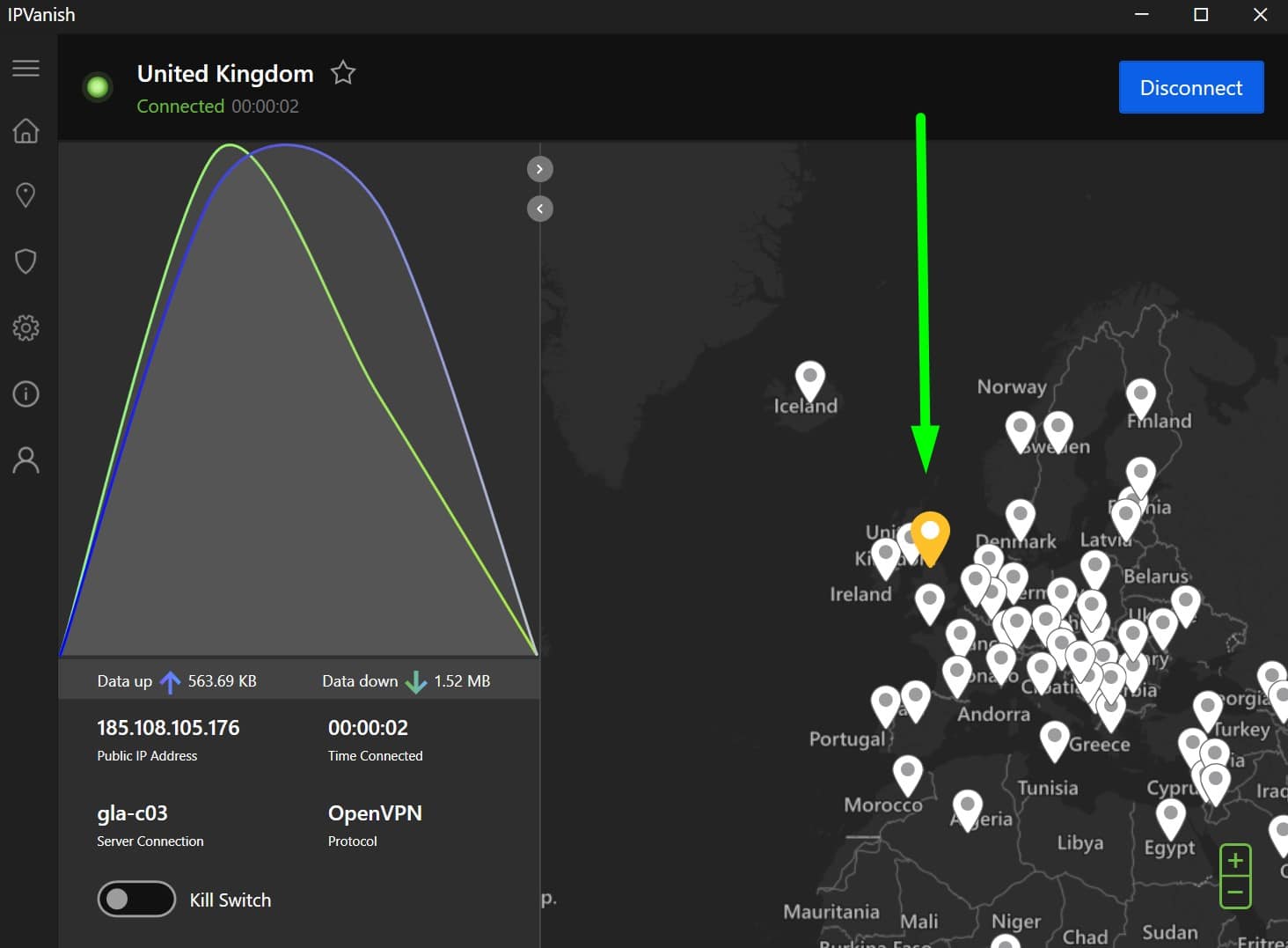
Task: Open the hamburger menu
Action: coord(26,68)
